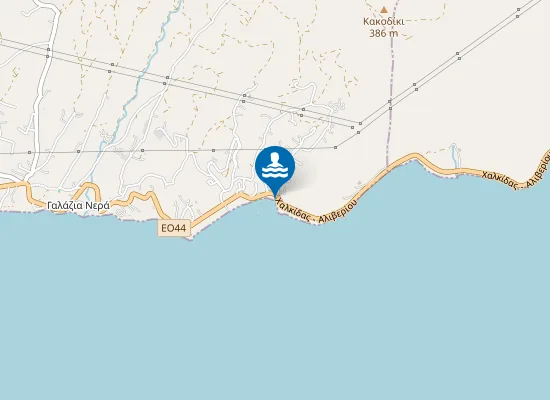Screen dimensions: 550x400
Task: Click the Κακοδίκι 386 m elevation label
Action: 384,27
